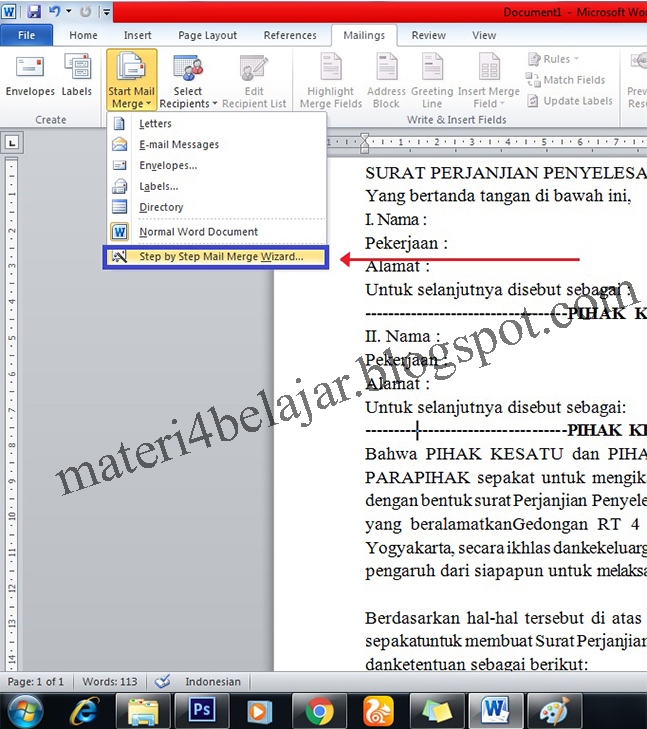Click the first 'Pekerjaan :' line under I. Nama
This screenshot has width=647, height=729.
point(406,243)
